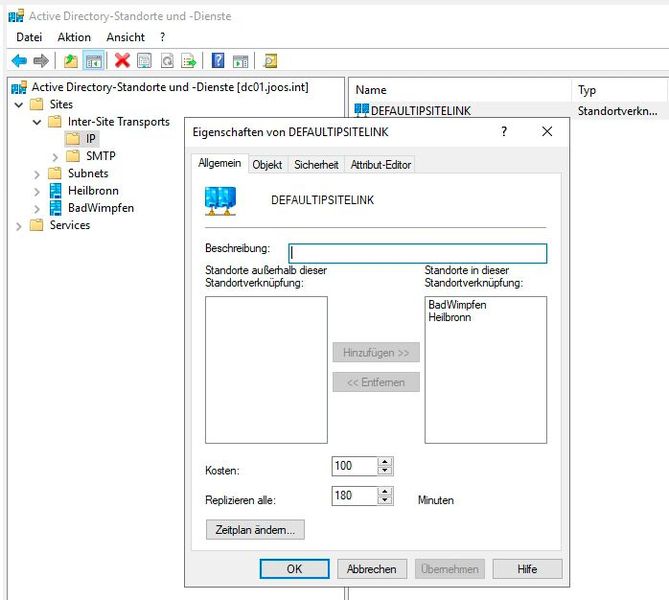Viewport: 669px width, 600px height.
Task: Select the BadWimpfen site icon in tree
Action: pos(55,208)
